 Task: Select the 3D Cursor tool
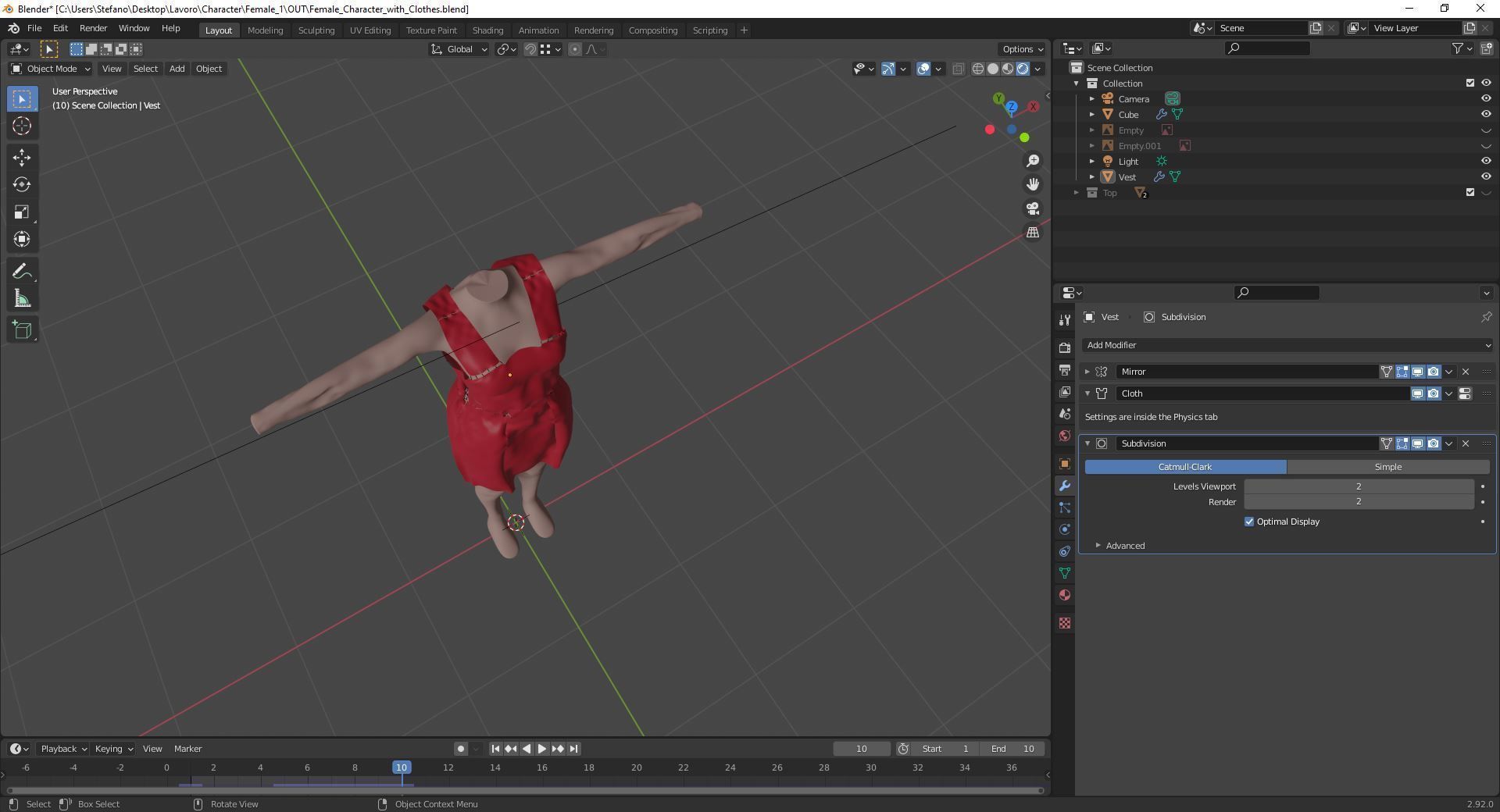(x=22, y=126)
